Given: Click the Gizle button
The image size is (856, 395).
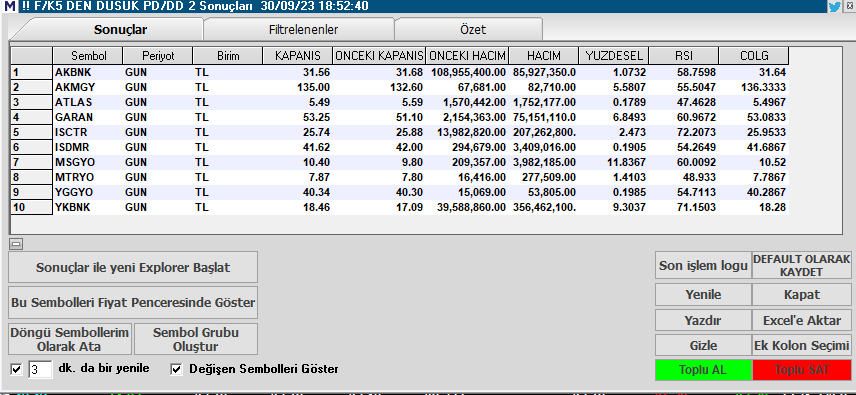Looking at the screenshot, I should coord(703,345).
